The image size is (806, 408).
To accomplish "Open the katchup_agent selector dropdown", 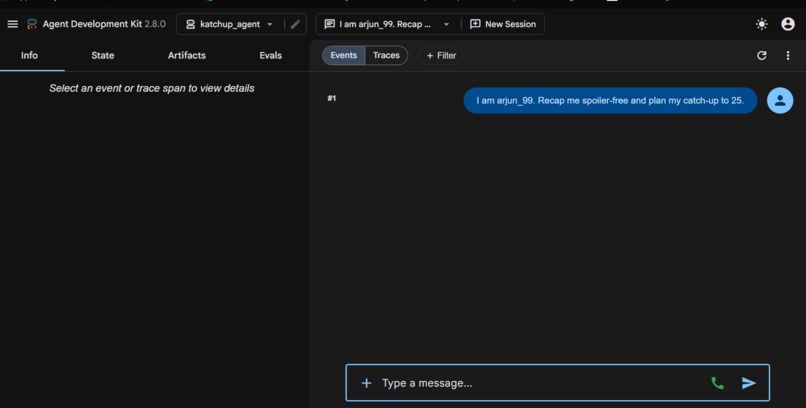I will 230,24.
